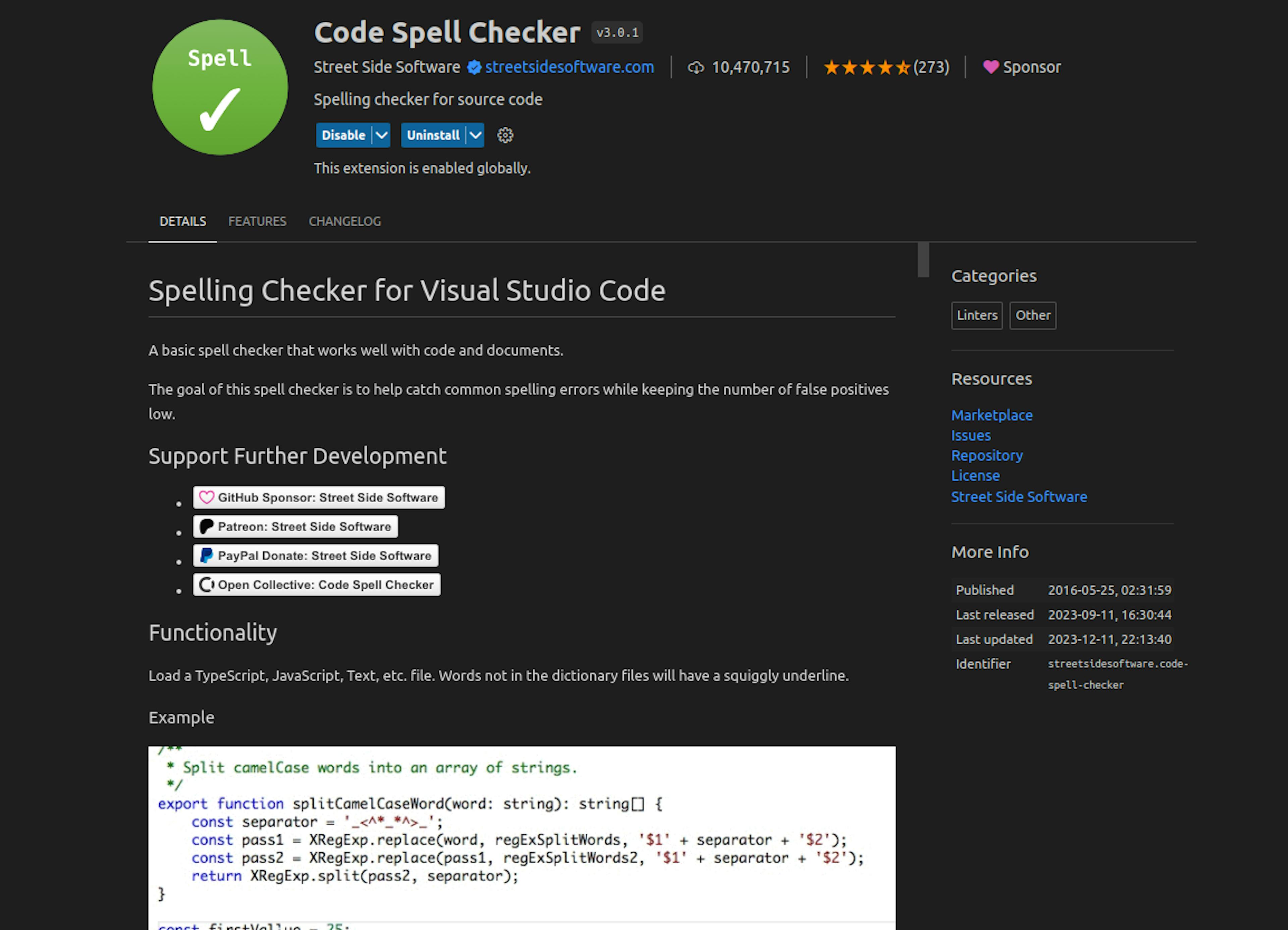
Task: Click the example code screenshot image
Action: (522, 838)
